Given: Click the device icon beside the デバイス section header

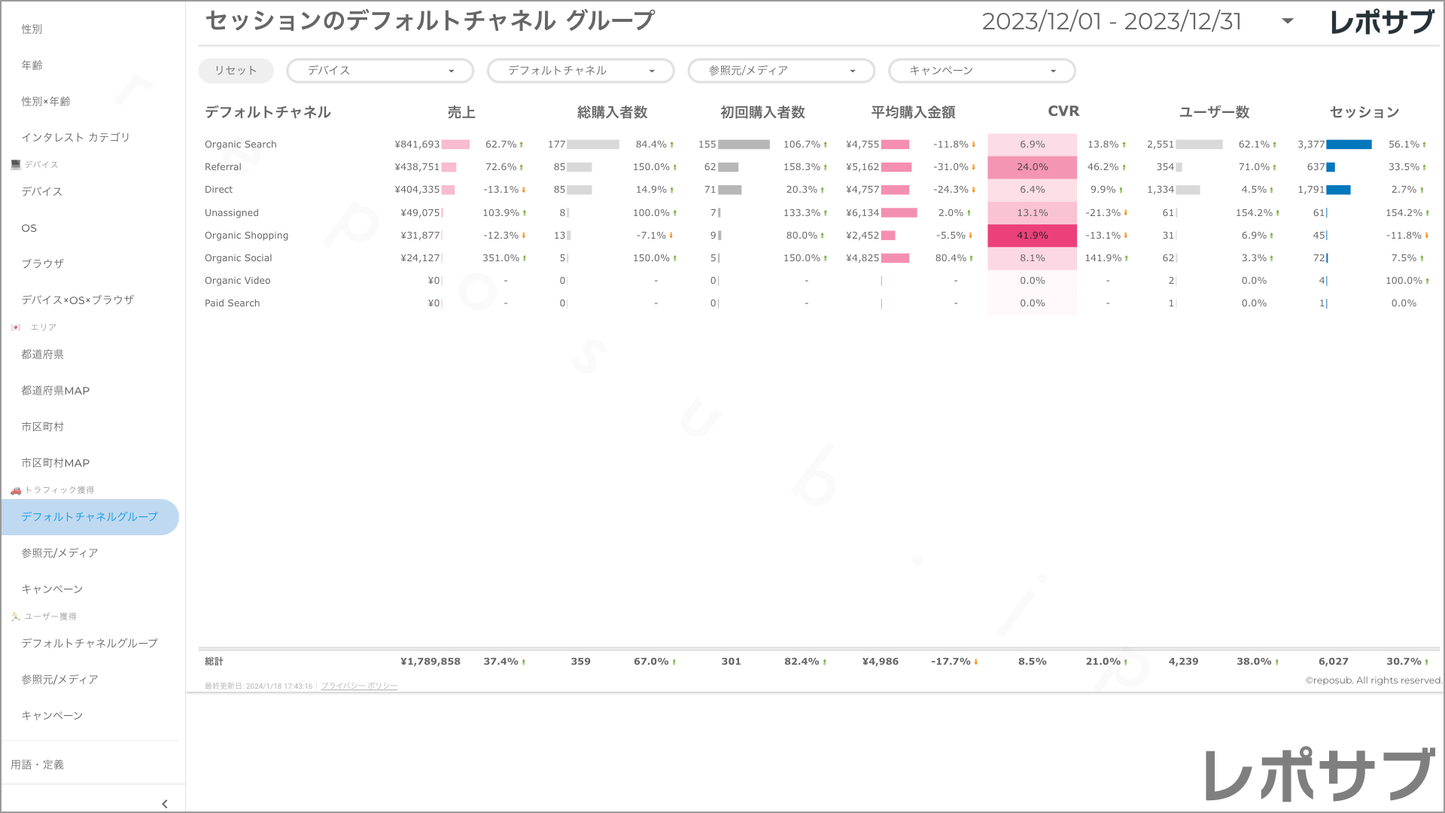Looking at the screenshot, I should [x=15, y=164].
